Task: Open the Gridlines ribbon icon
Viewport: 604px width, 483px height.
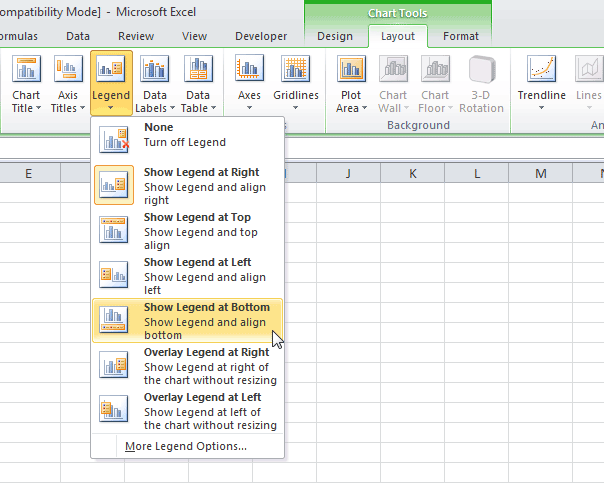Action: [295, 69]
